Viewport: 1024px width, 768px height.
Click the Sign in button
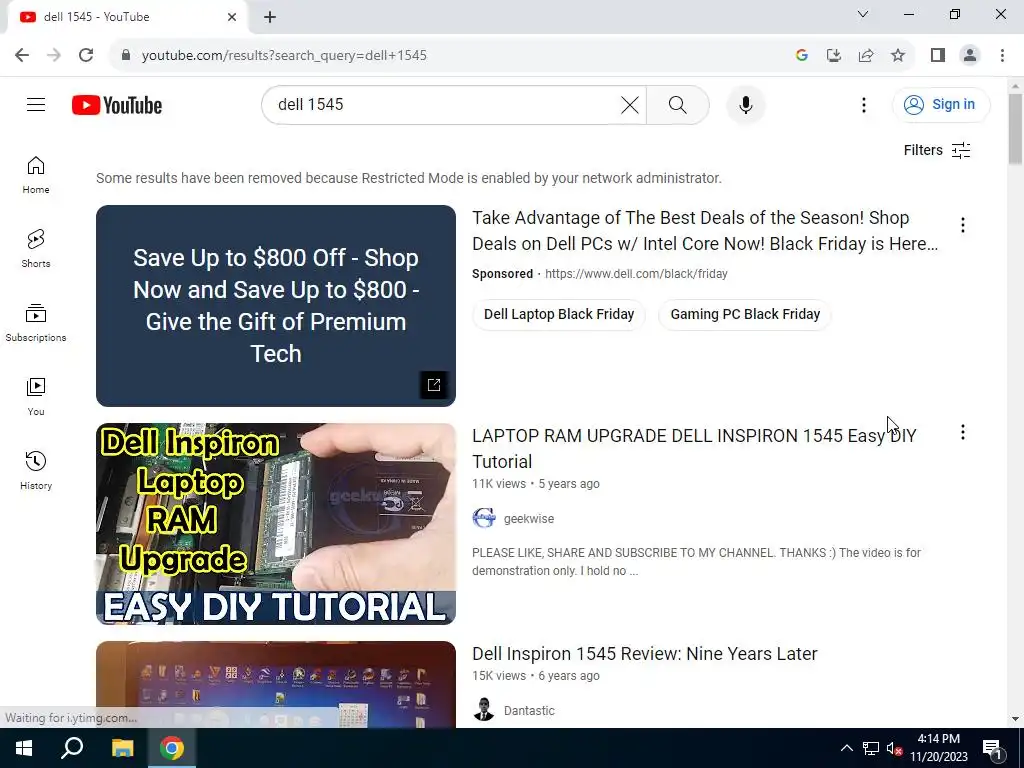[940, 104]
